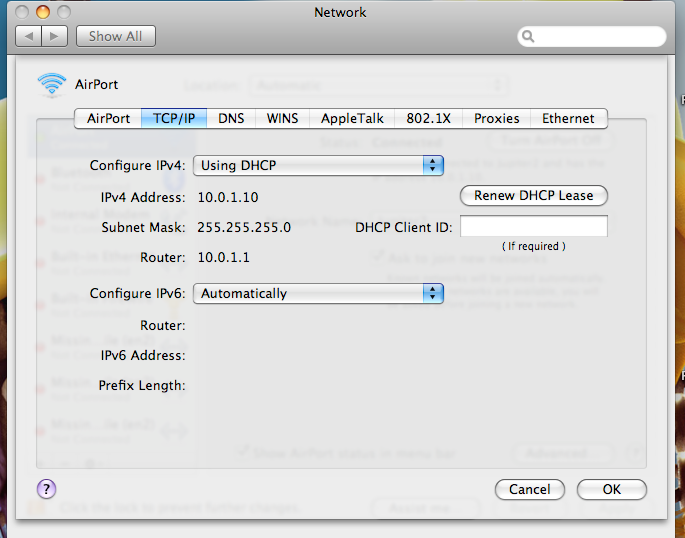Go to the WINS tab
685x538 pixels.
pos(282,118)
